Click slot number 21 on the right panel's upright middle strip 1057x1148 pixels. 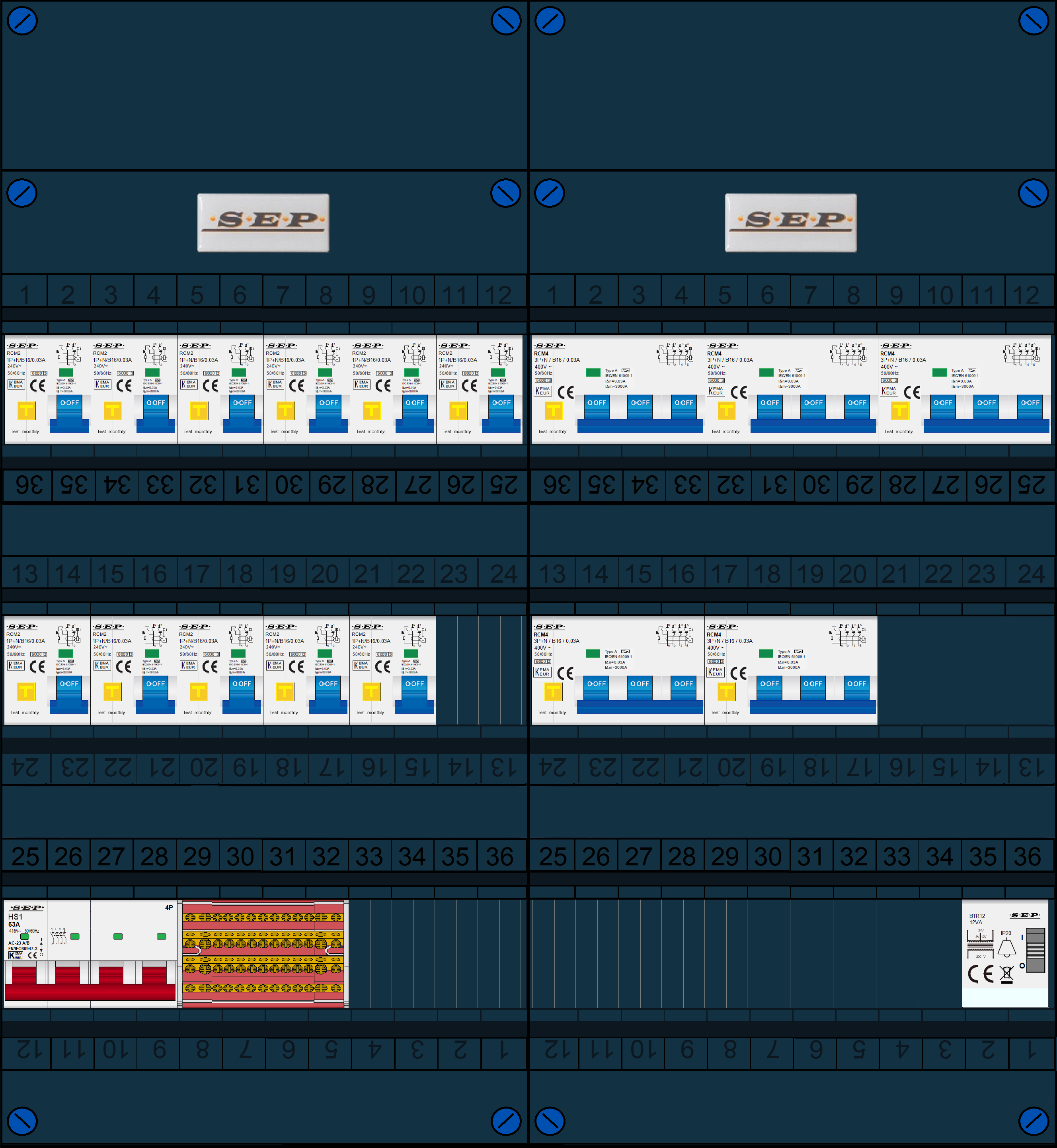(895, 574)
